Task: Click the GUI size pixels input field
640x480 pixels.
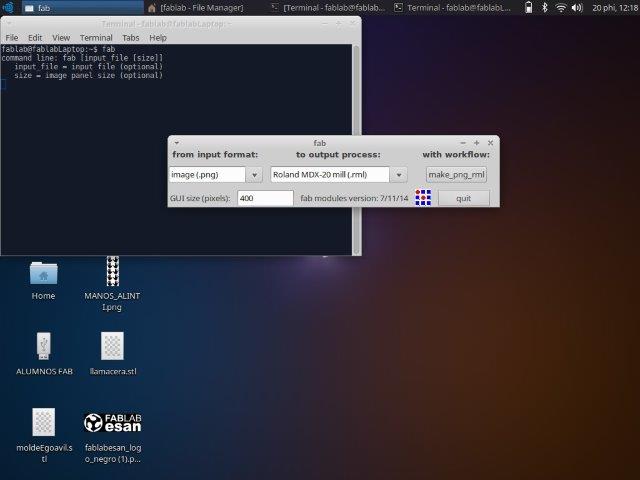Action: (x=265, y=198)
